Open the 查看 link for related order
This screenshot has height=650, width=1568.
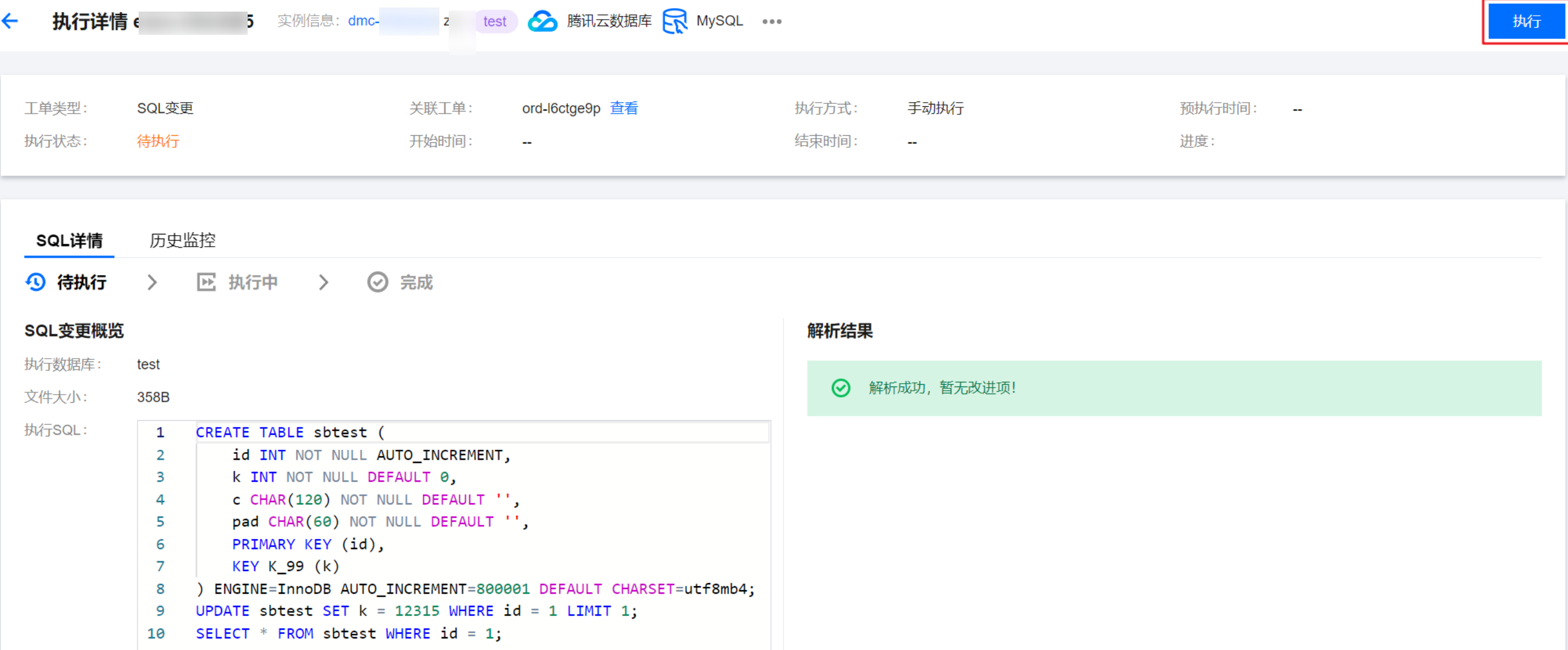(x=624, y=108)
